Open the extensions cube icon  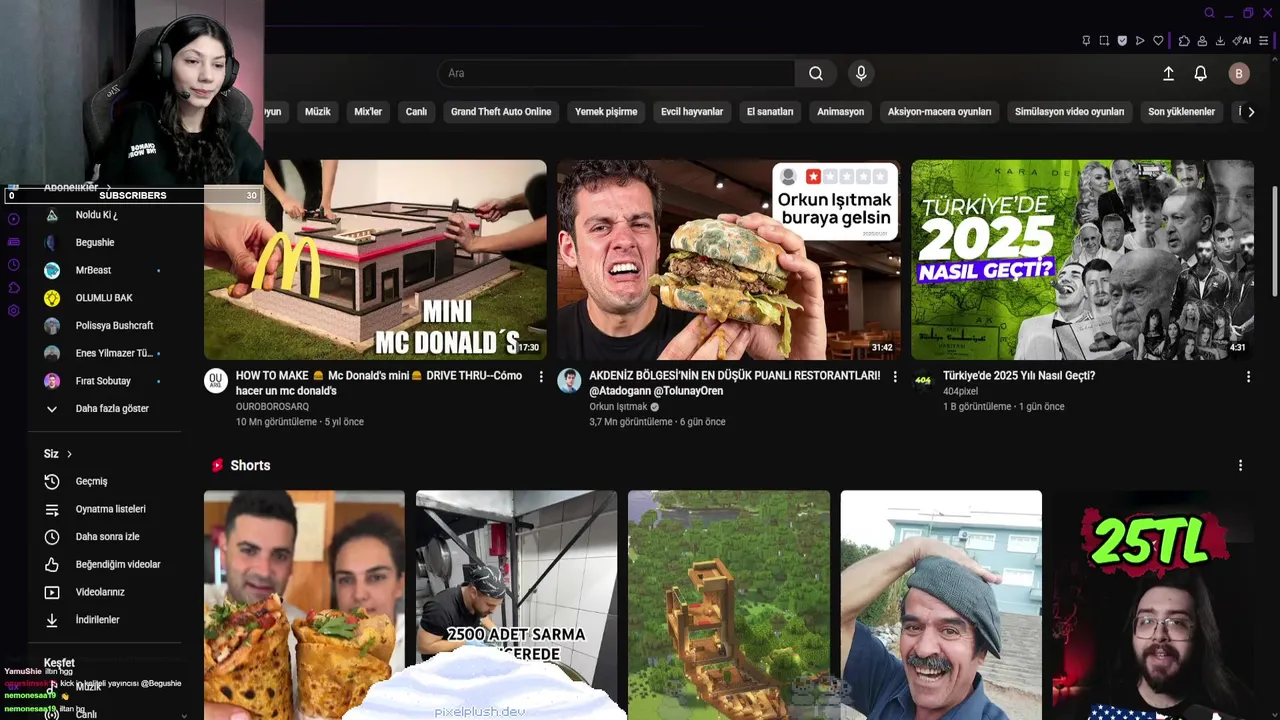click(1184, 41)
